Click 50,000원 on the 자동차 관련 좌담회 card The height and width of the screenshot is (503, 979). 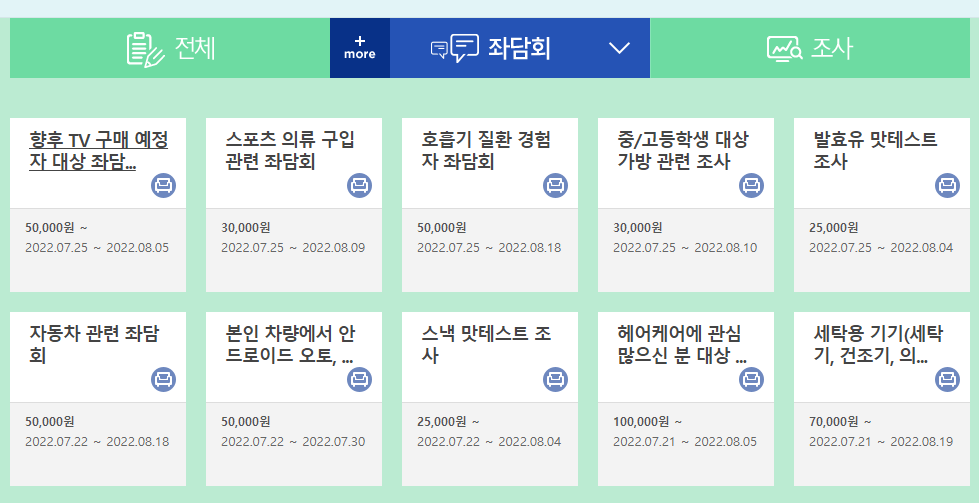tap(49, 422)
